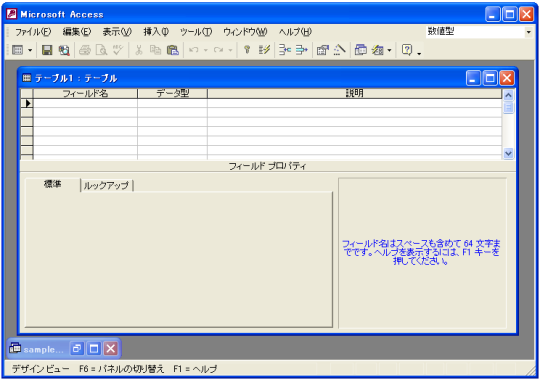The width and height of the screenshot is (540, 380).
Task: Click the grid's scroll down arrow
Action: pos(508,153)
